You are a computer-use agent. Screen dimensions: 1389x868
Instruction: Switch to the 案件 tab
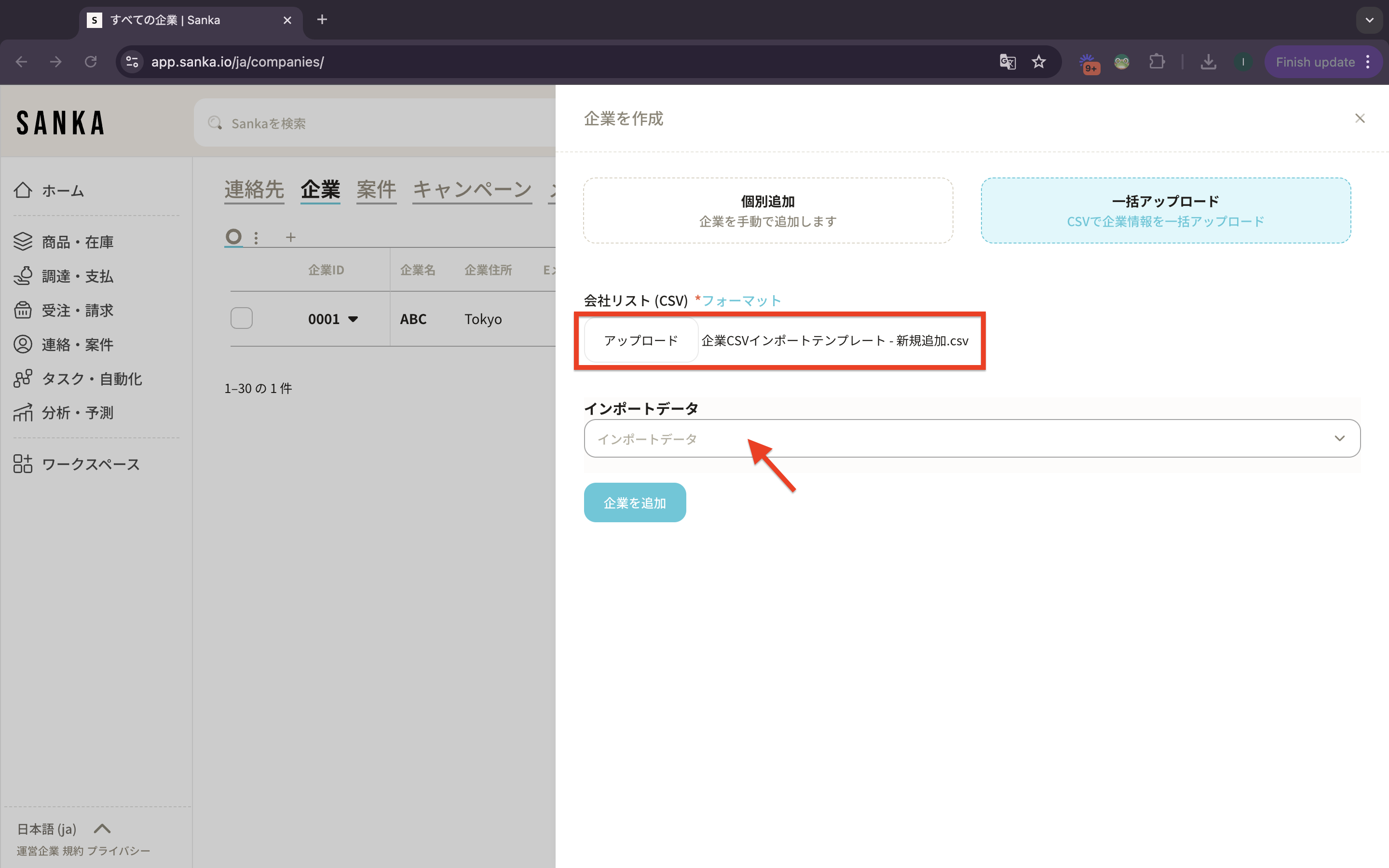pyautogui.click(x=376, y=189)
